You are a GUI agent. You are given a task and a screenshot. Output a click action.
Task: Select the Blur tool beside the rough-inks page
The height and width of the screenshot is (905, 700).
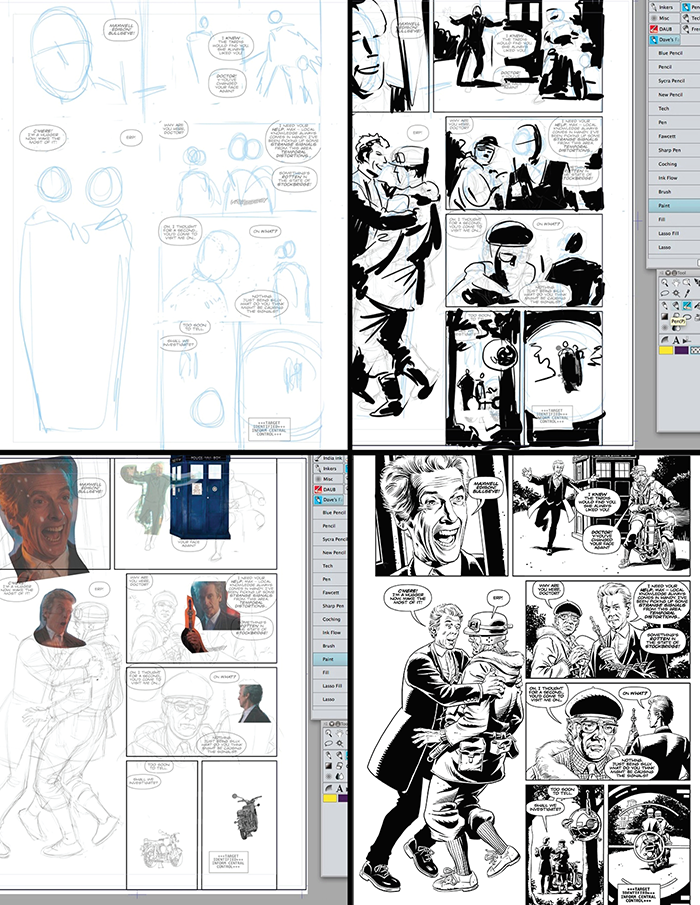click(x=665, y=327)
